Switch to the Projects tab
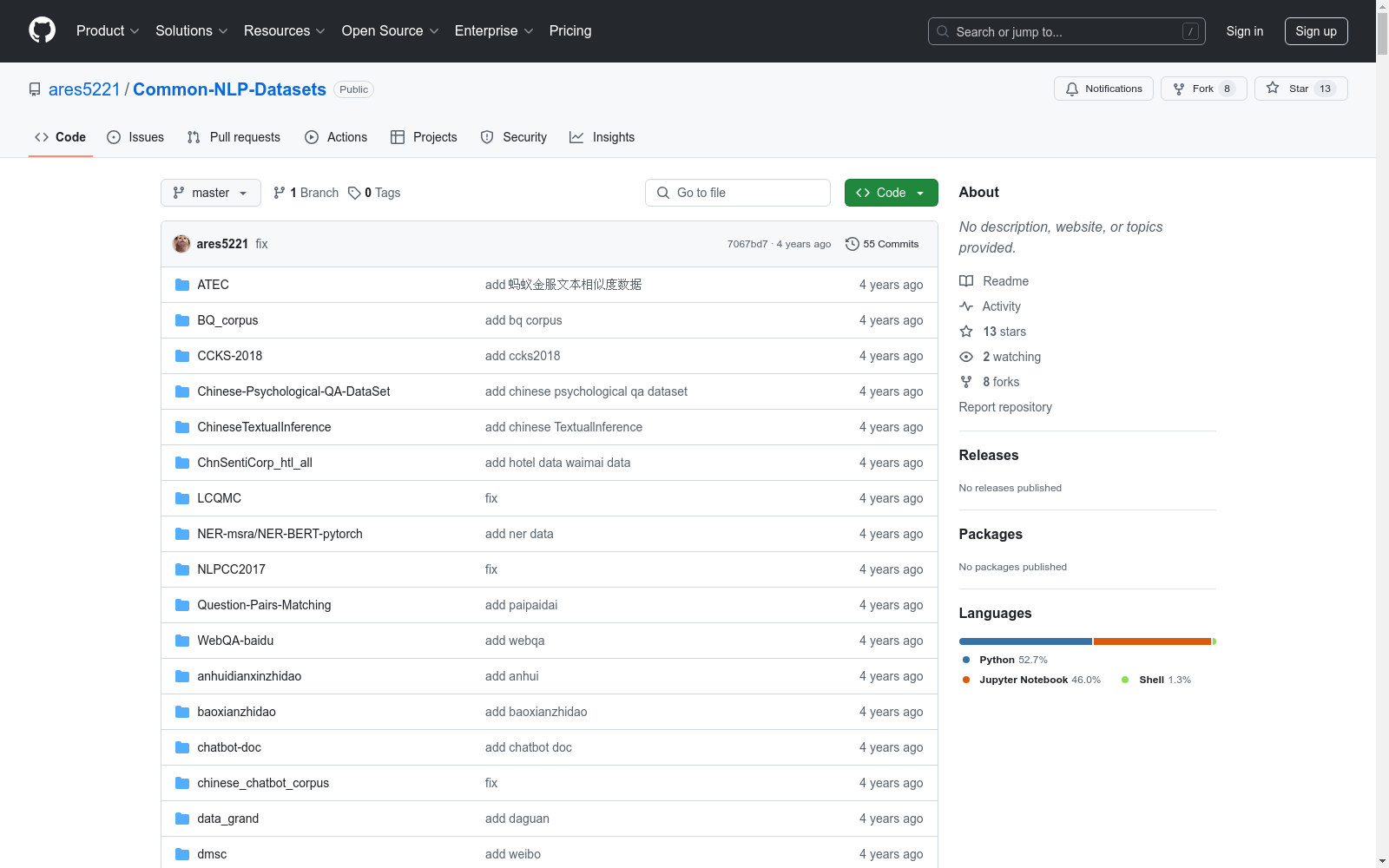Screen dimensions: 1389x868 pyautogui.click(x=424, y=137)
